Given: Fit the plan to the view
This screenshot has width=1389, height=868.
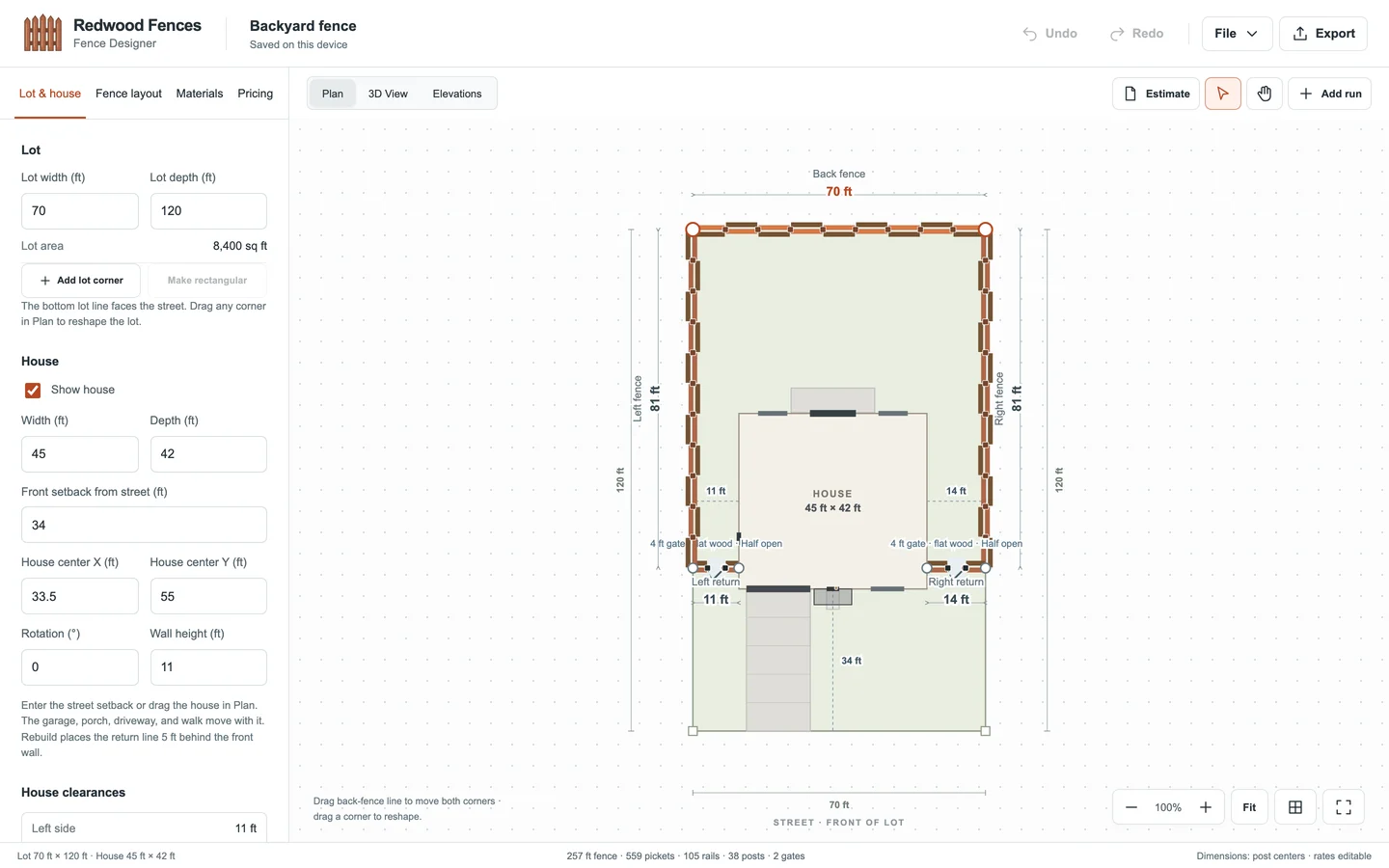Looking at the screenshot, I should (1249, 807).
